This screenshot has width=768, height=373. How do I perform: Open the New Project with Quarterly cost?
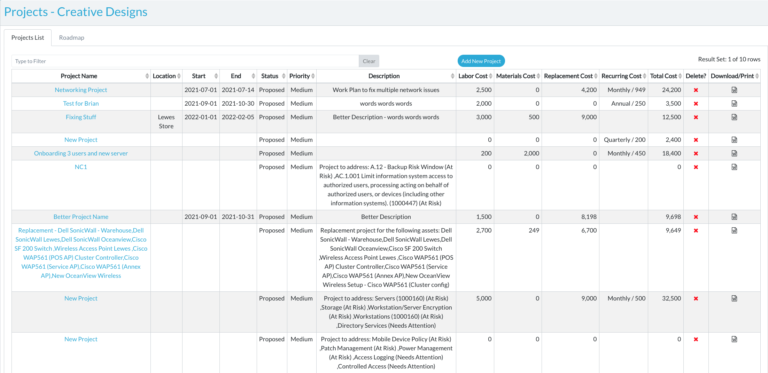pyautogui.click(x=81, y=140)
